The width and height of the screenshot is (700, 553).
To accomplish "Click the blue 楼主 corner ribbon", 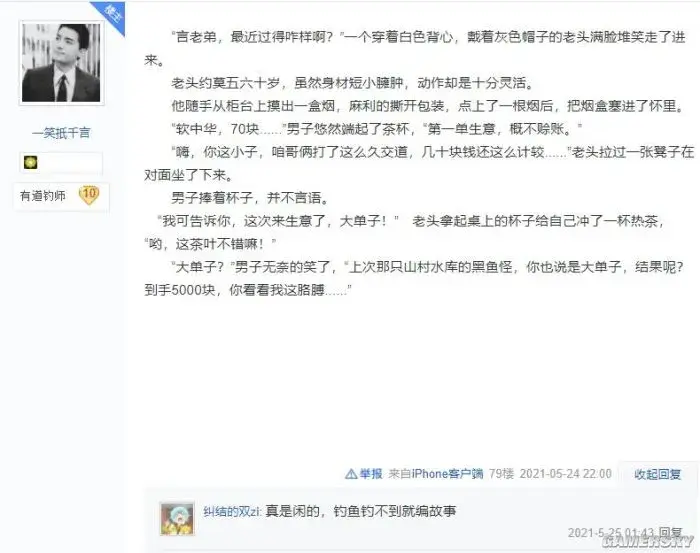I will [111, 15].
